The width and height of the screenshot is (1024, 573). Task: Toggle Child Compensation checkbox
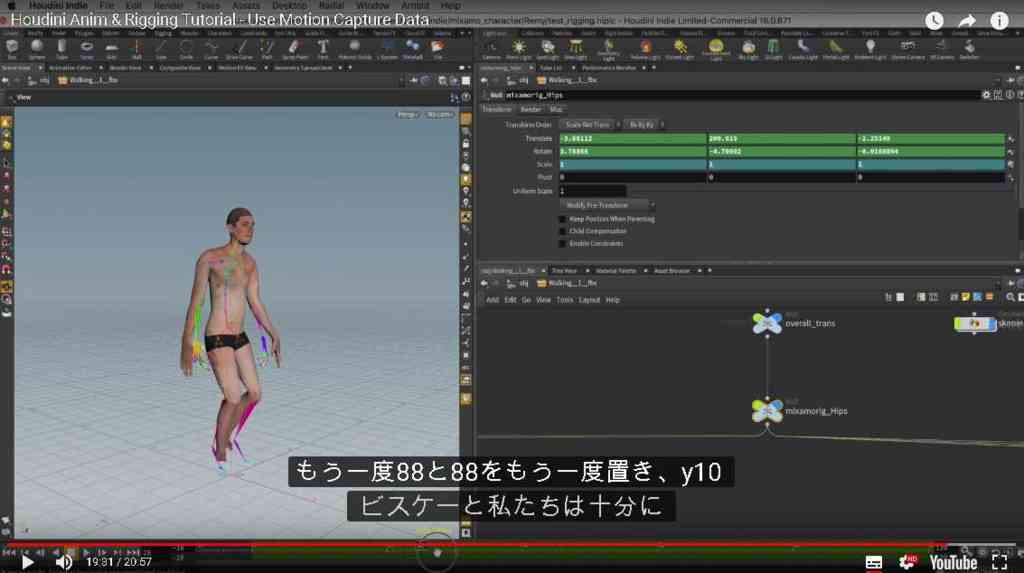(562, 231)
